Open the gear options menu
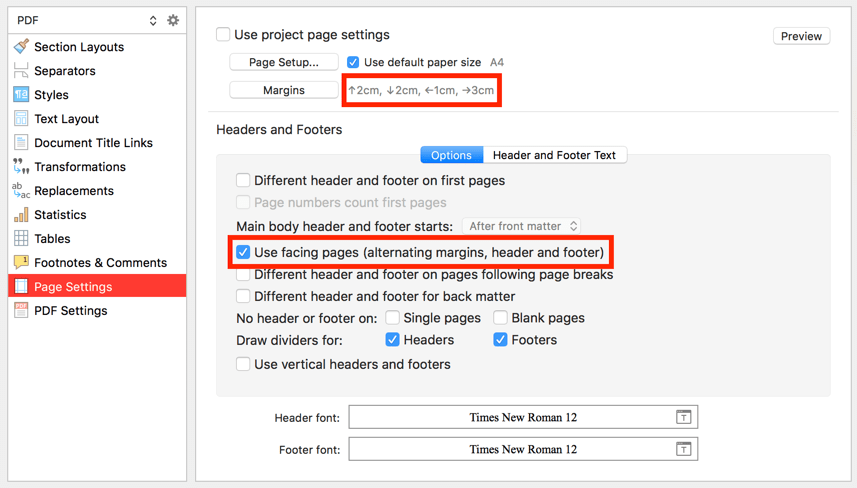 click(x=173, y=20)
